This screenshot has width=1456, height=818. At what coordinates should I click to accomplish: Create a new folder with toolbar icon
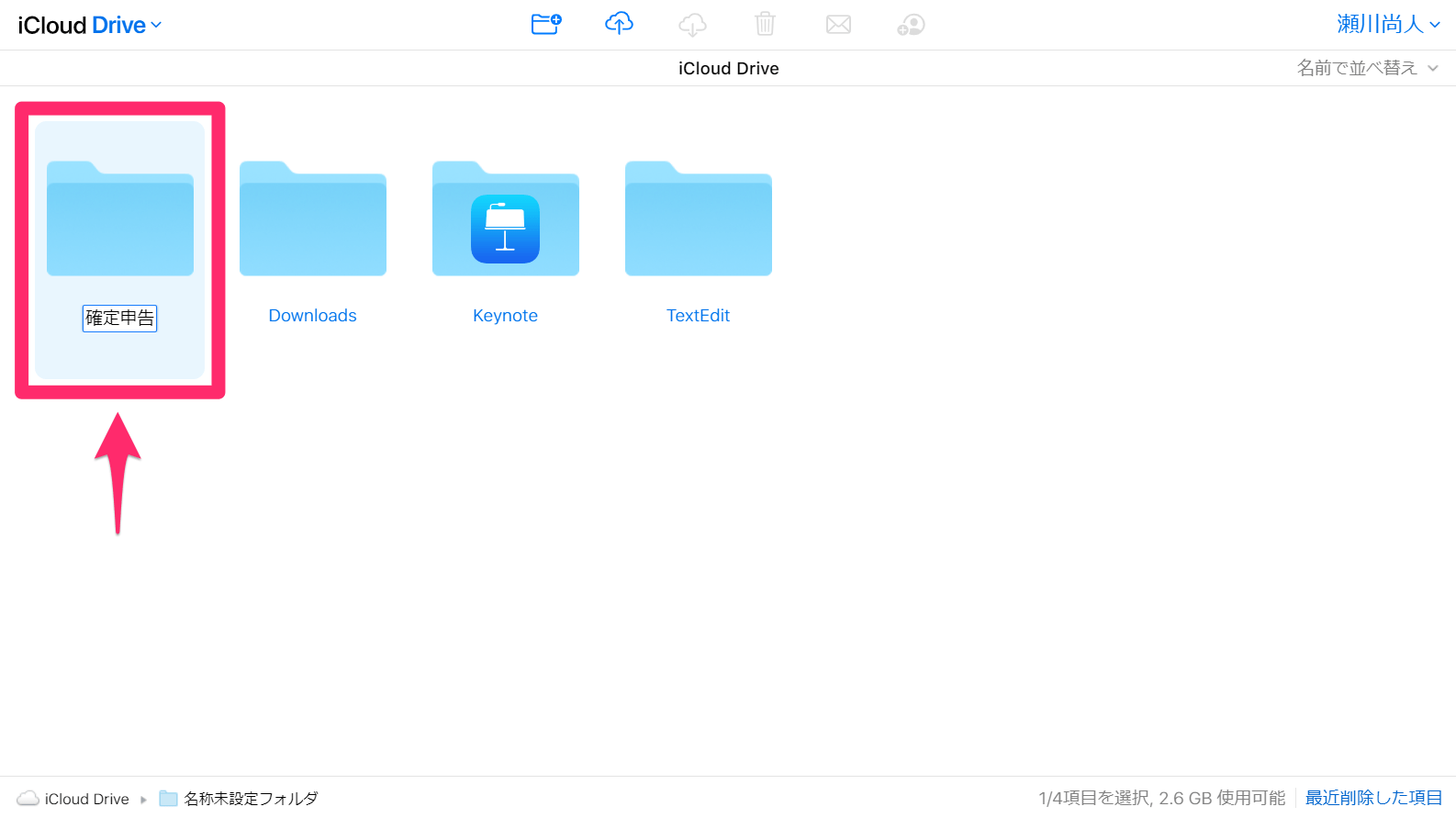click(x=546, y=24)
